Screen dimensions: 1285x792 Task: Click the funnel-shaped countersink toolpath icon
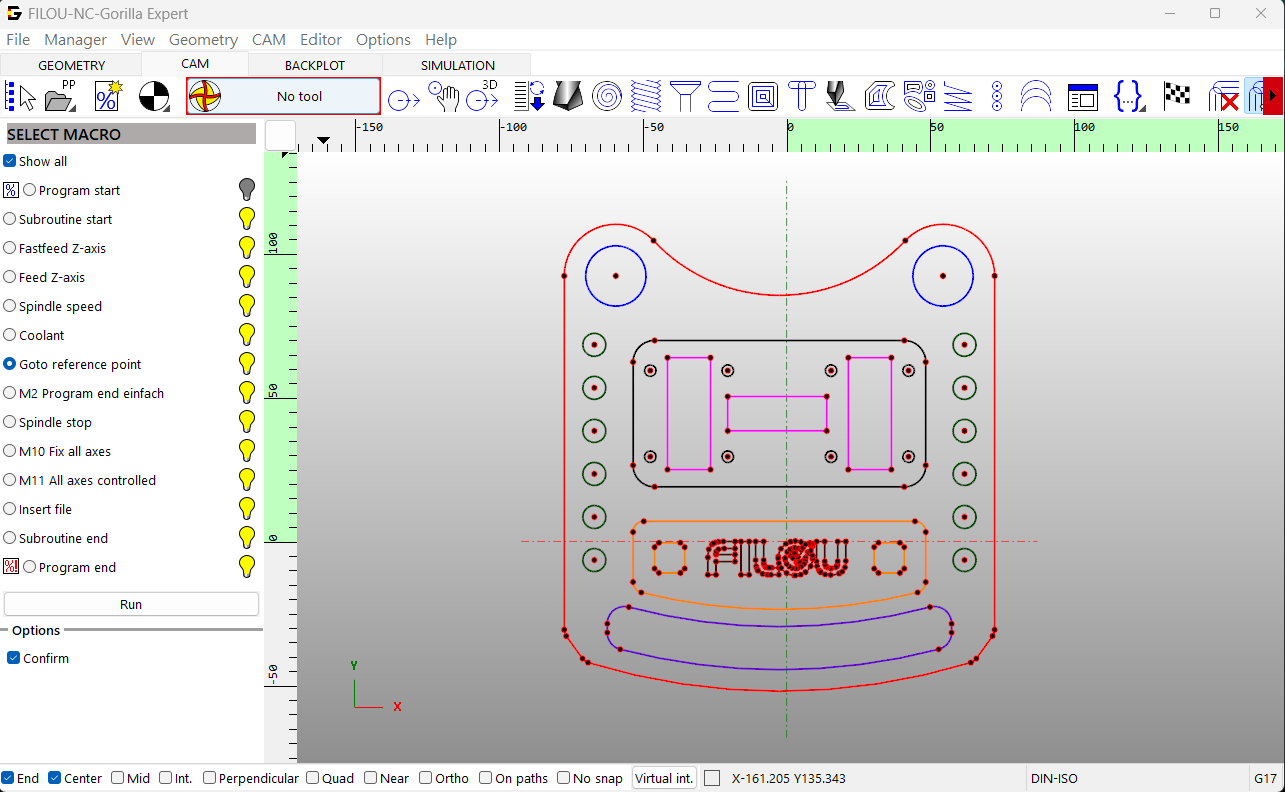(685, 97)
